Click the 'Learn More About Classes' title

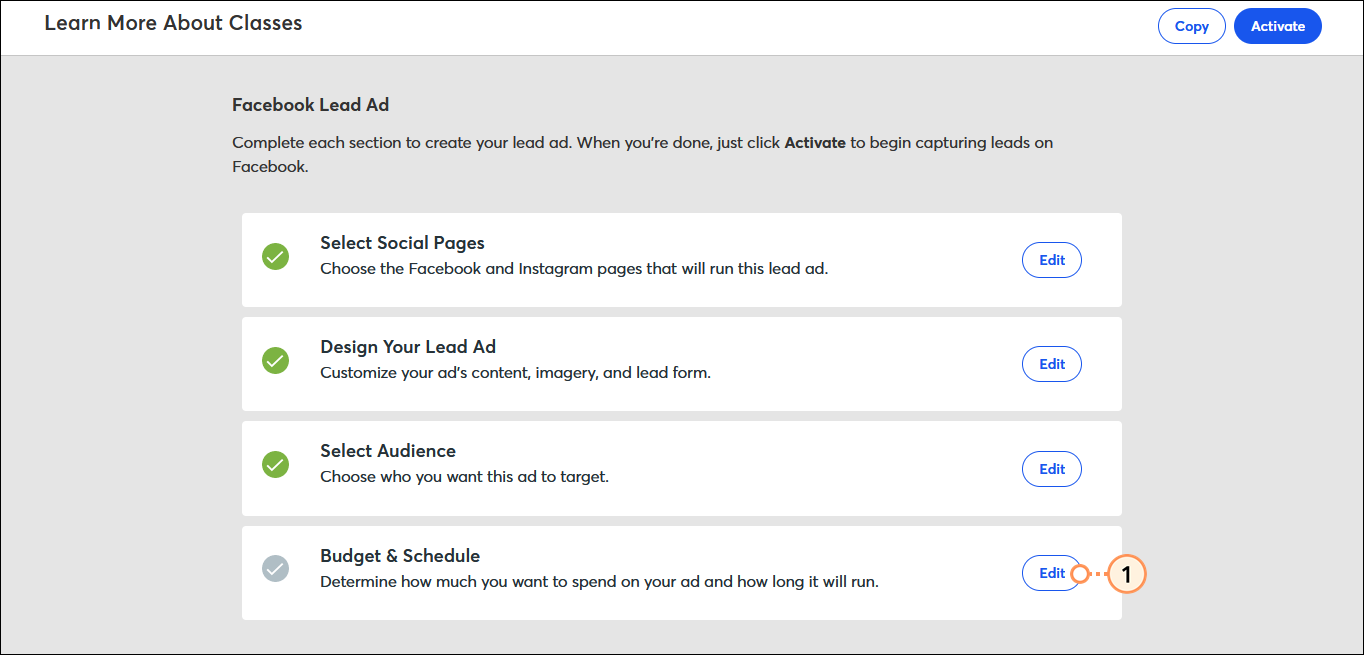click(x=173, y=22)
